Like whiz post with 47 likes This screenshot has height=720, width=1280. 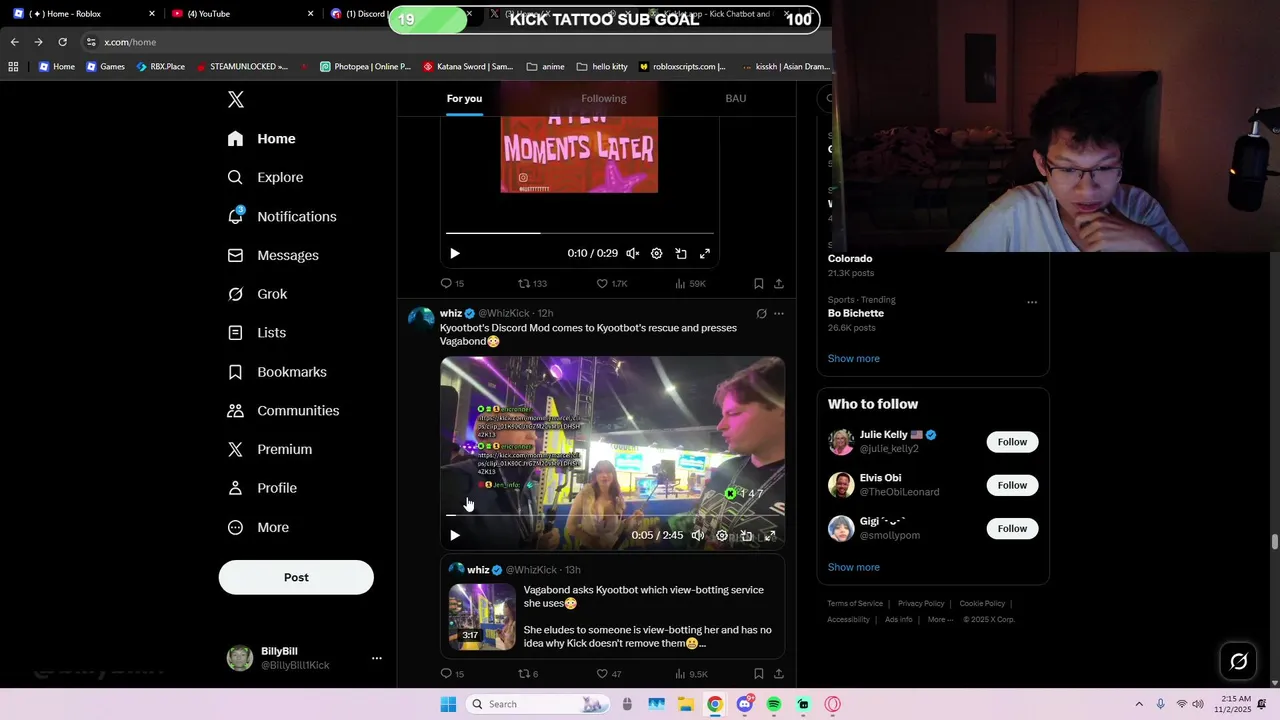tap(609, 674)
